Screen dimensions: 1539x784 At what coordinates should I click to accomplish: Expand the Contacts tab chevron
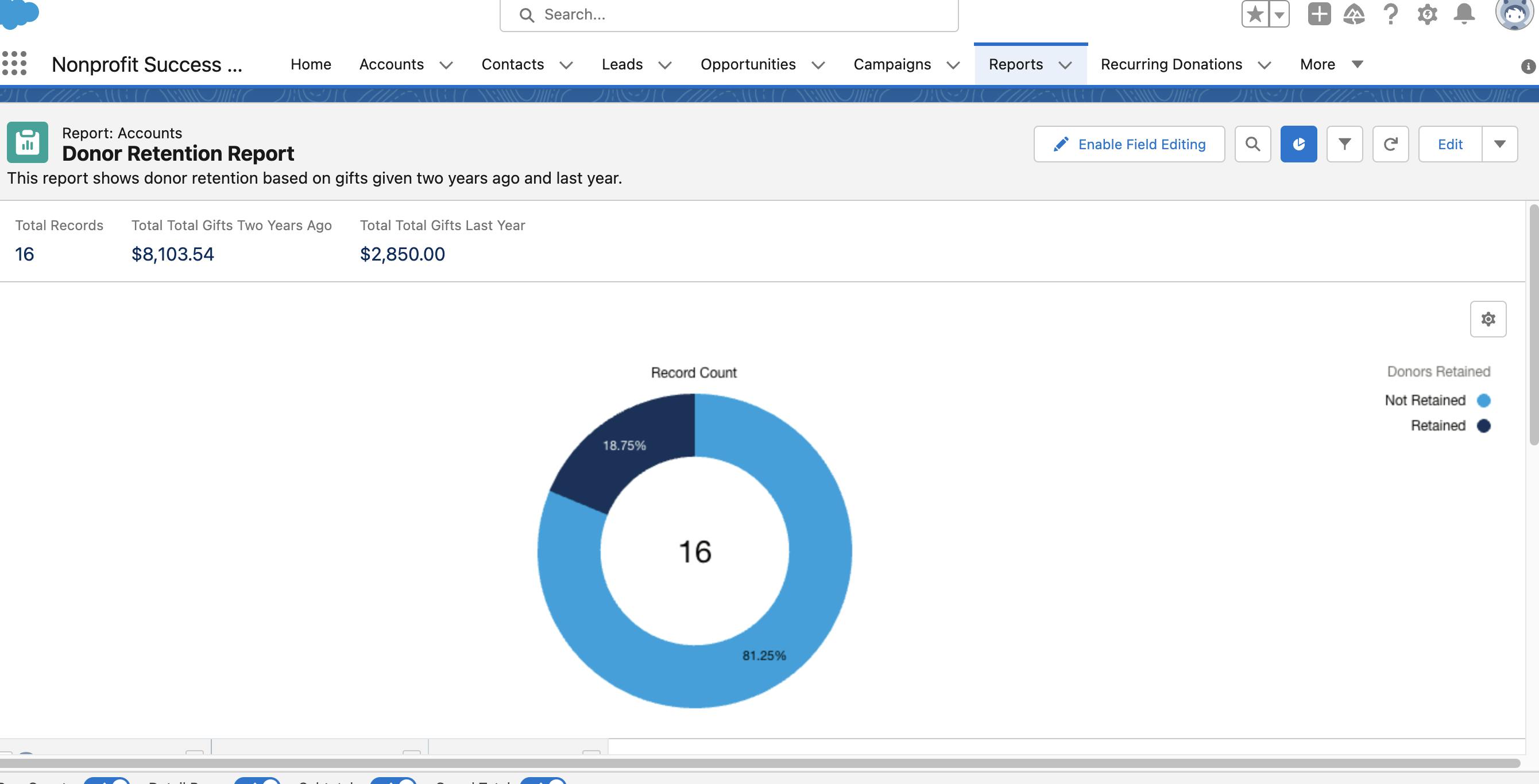(566, 65)
